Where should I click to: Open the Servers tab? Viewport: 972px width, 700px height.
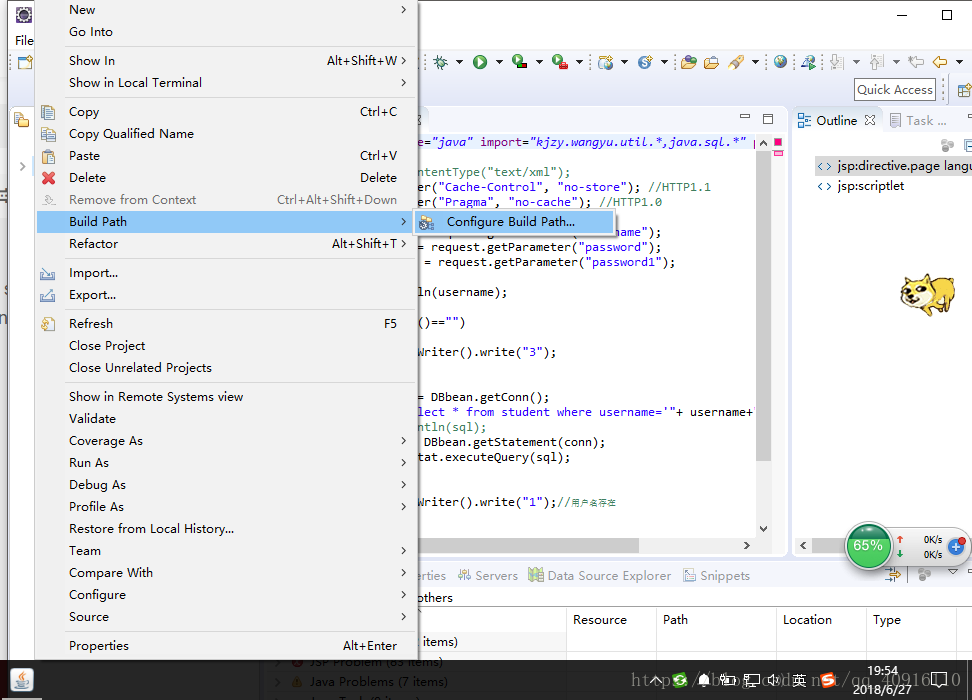coord(488,575)
